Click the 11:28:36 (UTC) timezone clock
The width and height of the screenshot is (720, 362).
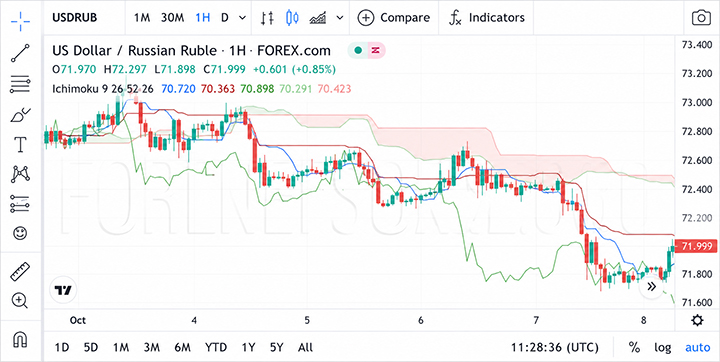(555, 347)
